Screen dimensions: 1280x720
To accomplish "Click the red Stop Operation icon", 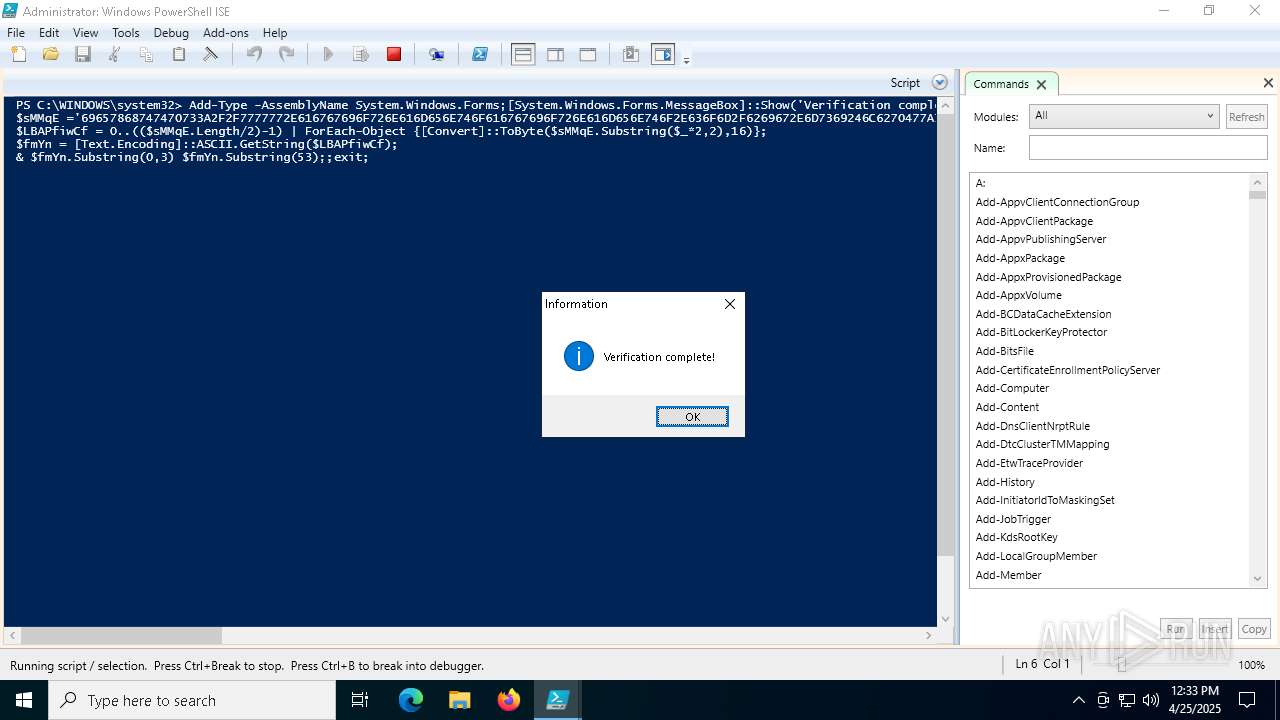I will tap(394, 55).
